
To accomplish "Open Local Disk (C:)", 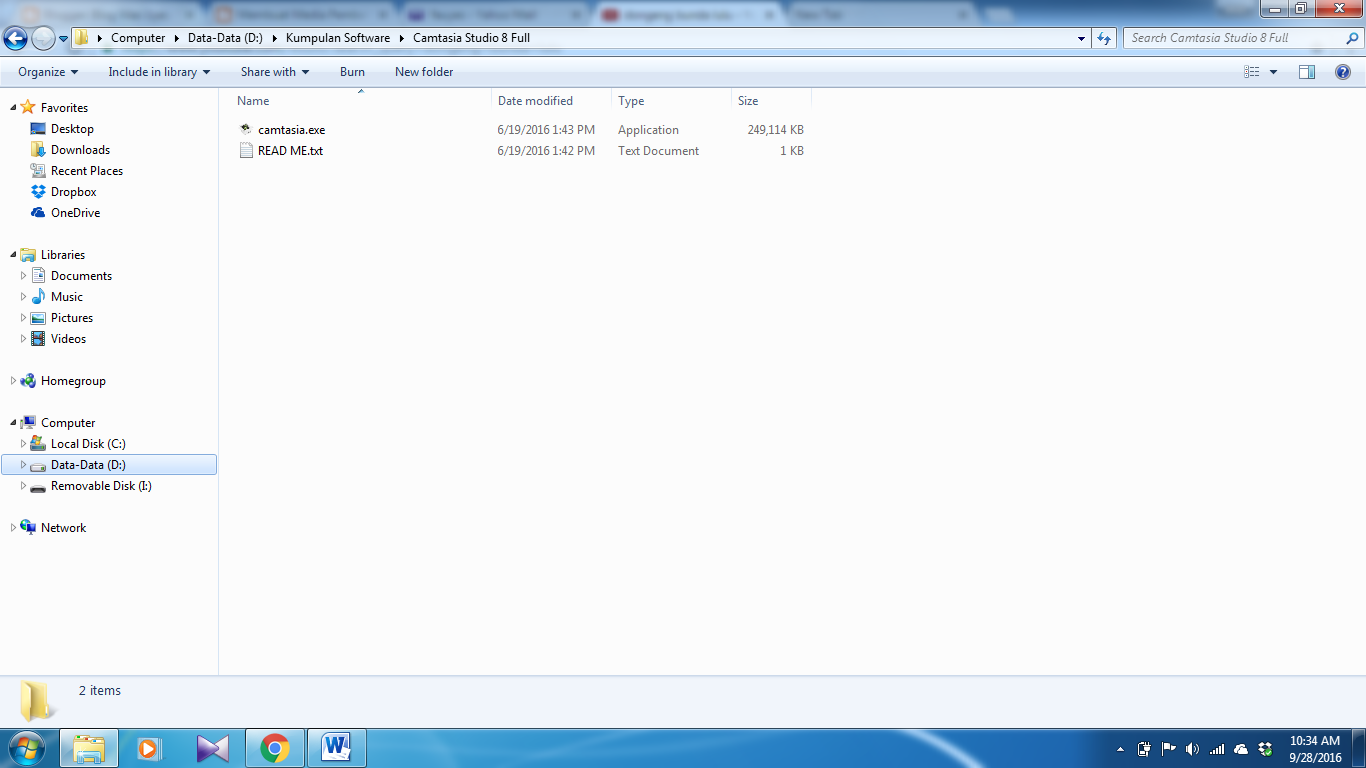I will [88, 444].
